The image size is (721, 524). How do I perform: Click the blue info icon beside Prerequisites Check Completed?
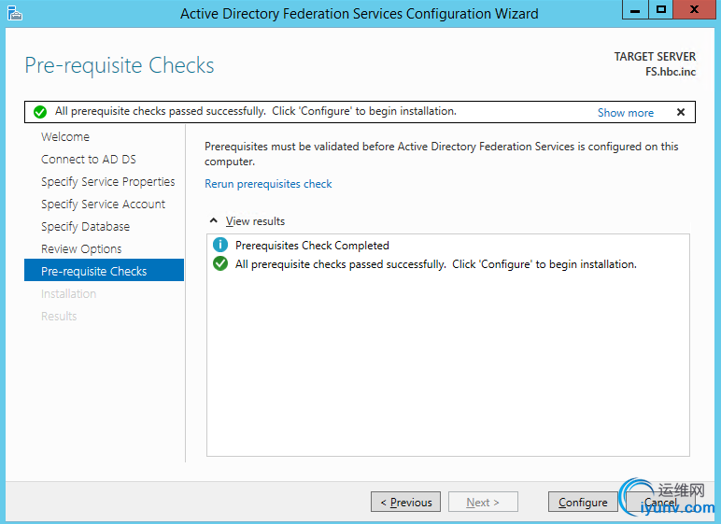[220, 245]
